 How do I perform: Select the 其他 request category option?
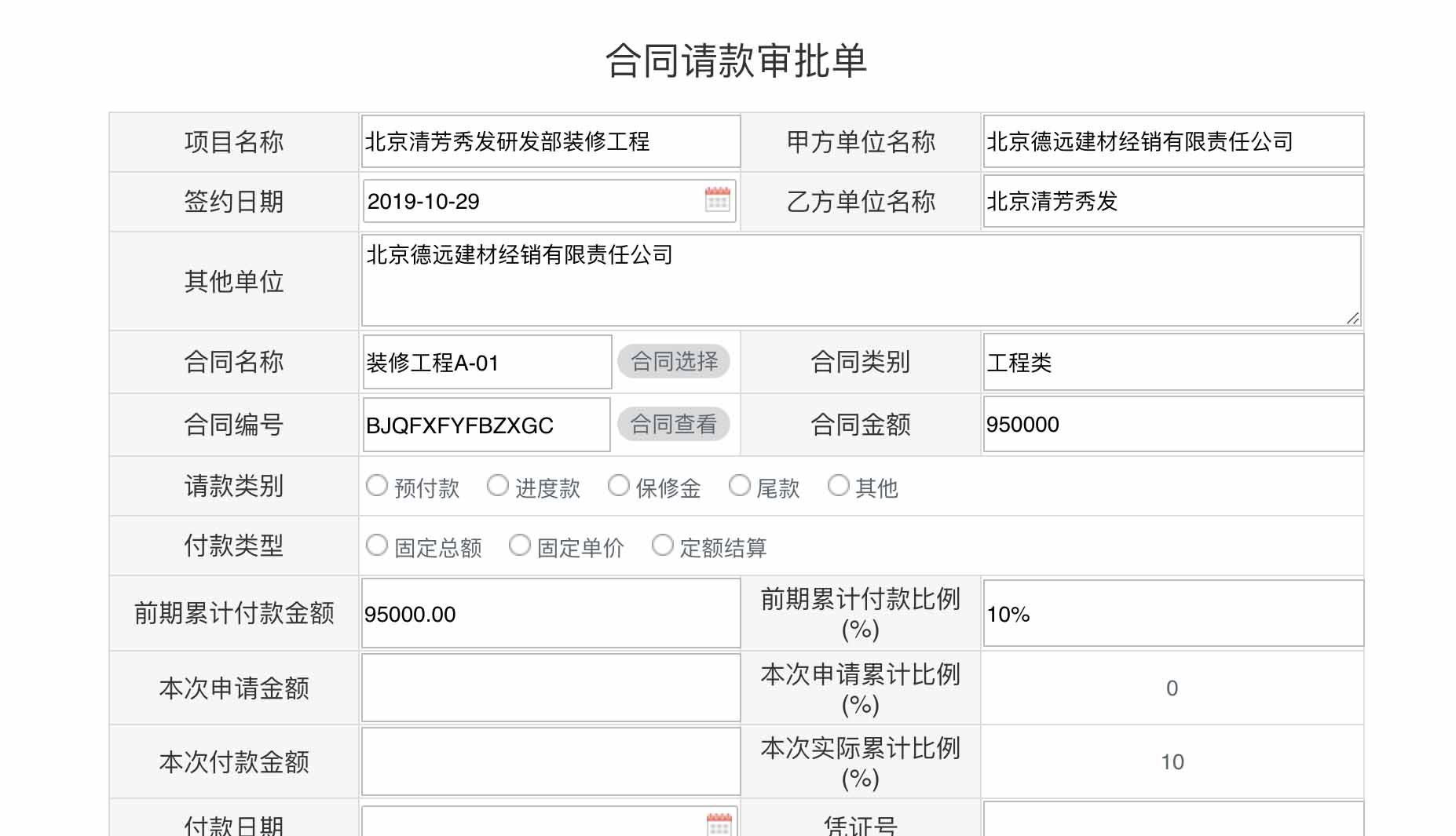click(x=839, y=485)
